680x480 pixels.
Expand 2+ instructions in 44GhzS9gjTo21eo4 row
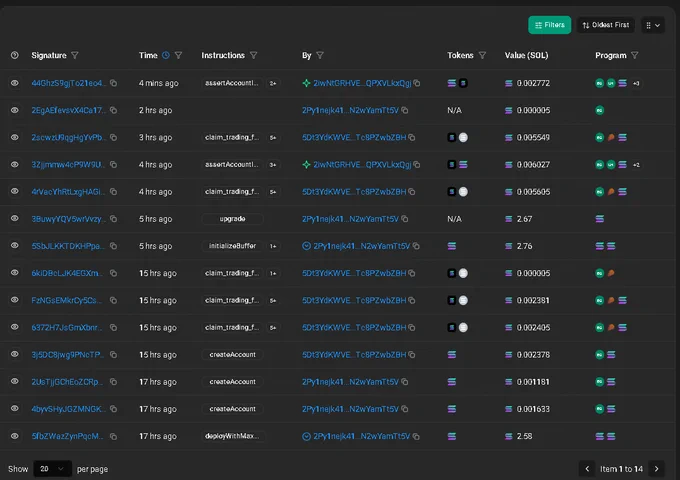tap(273, 83)
